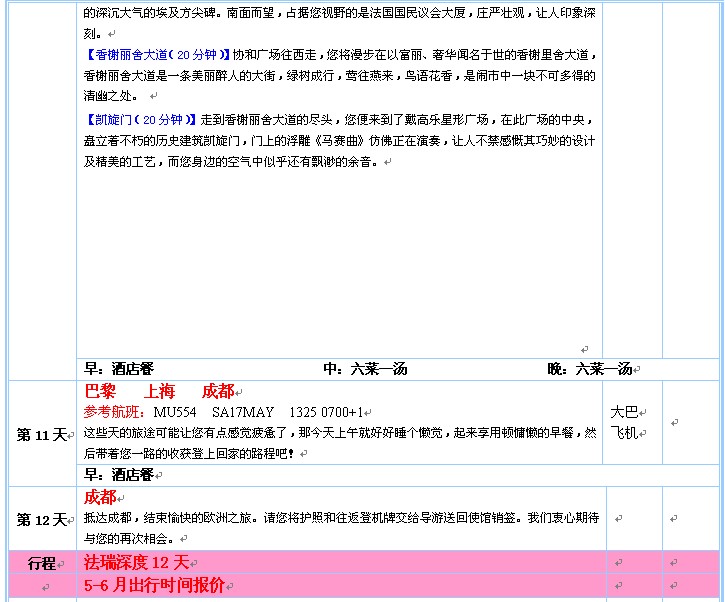The image size is (725, 602).
Task: Select the 第 12 天 day cell
Action: [41, 520]
